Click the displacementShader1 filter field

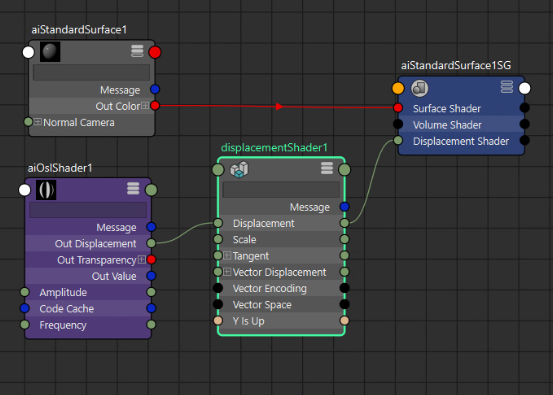(281, 189)
